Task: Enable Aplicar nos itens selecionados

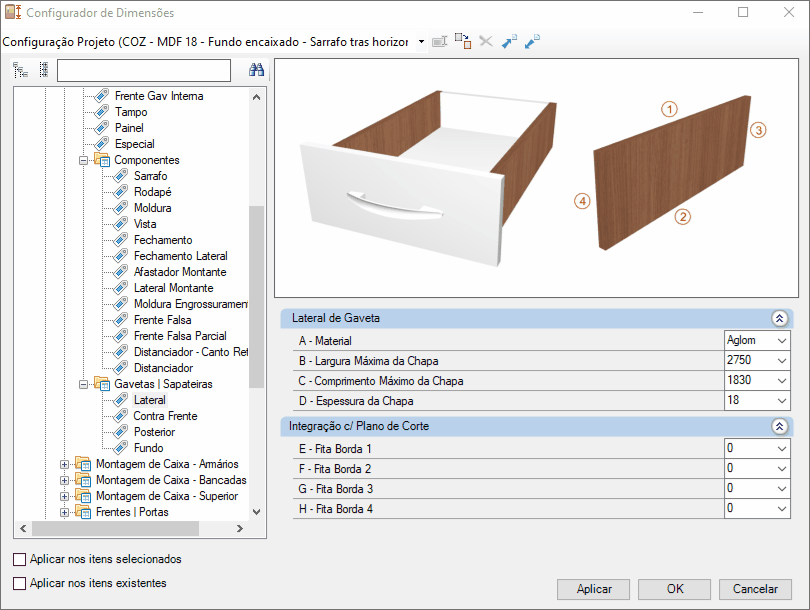Action: coord(20,560)
